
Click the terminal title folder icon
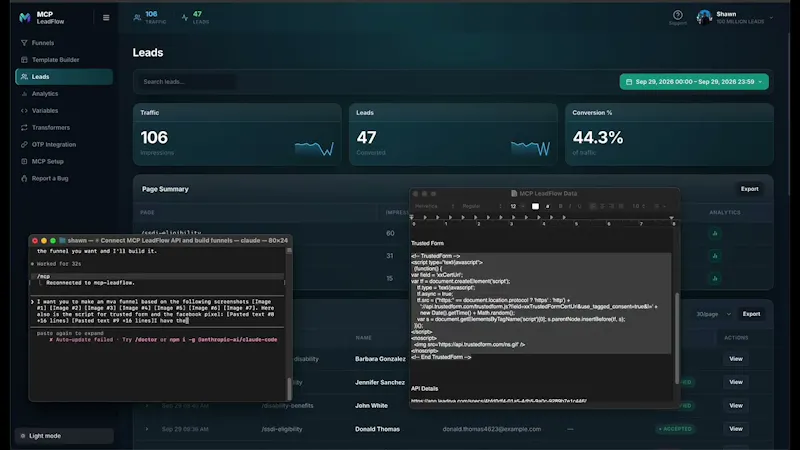(x=62, y=240)
